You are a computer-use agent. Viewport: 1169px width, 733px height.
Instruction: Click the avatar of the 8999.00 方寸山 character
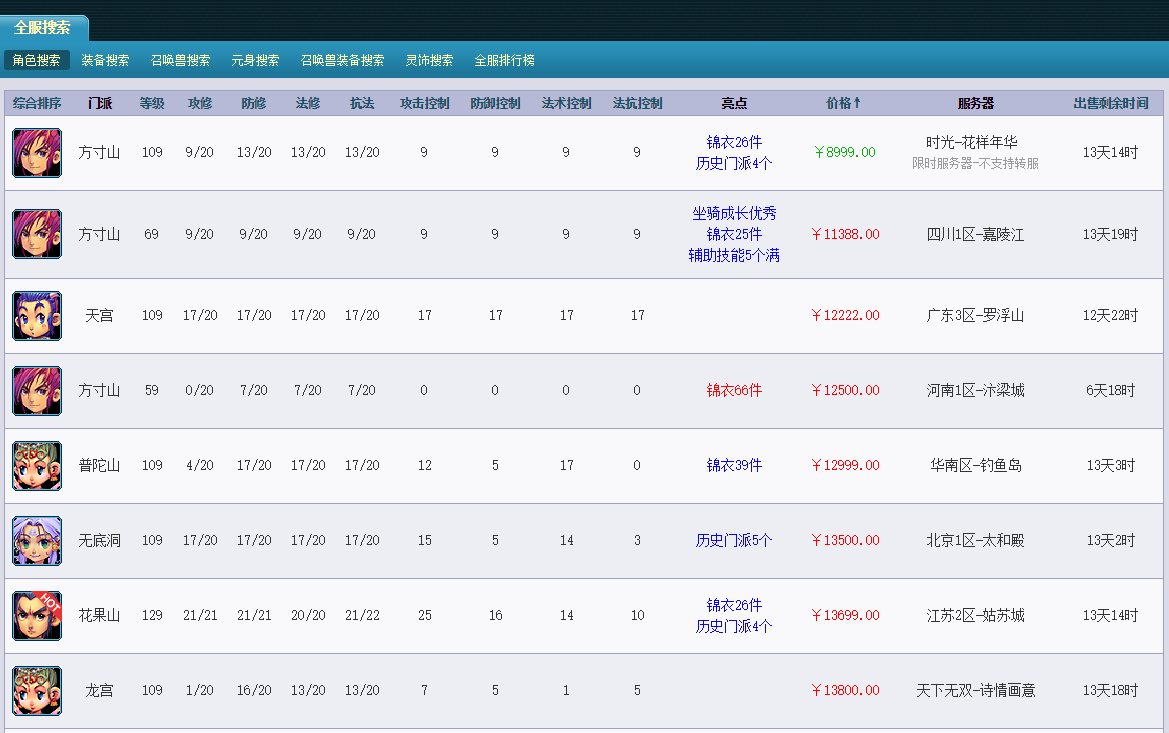[x=37, y=153]
